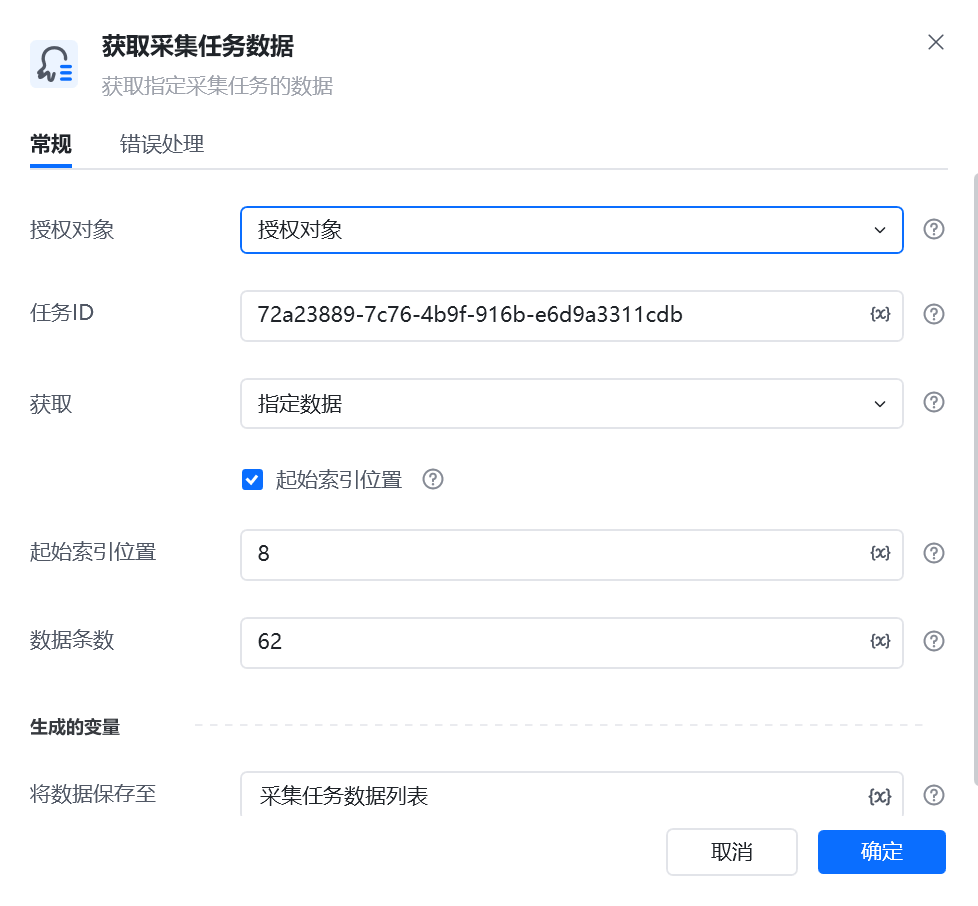The height and width of the screenshot is (906, 978).
Task: Close the 获取采集任务数据 dialog
Action: pyautogui.click(x=936, y=42)
